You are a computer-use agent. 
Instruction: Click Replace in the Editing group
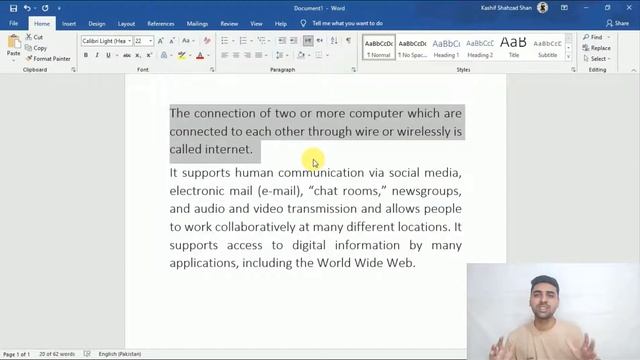(x=597, y=48)
